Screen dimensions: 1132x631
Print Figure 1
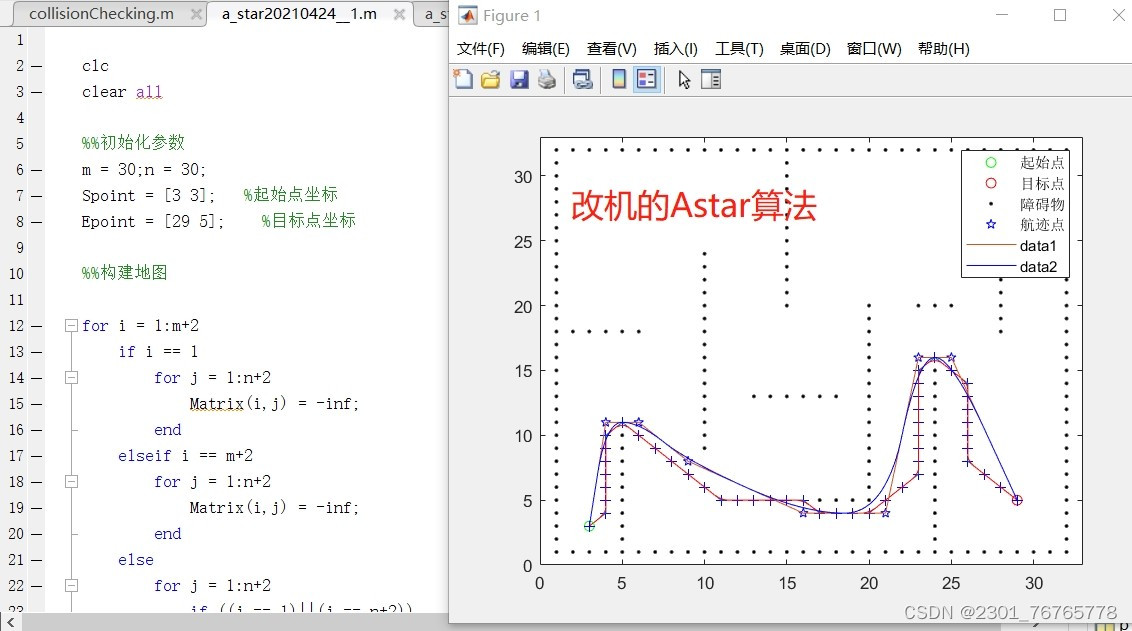point(547,79)
